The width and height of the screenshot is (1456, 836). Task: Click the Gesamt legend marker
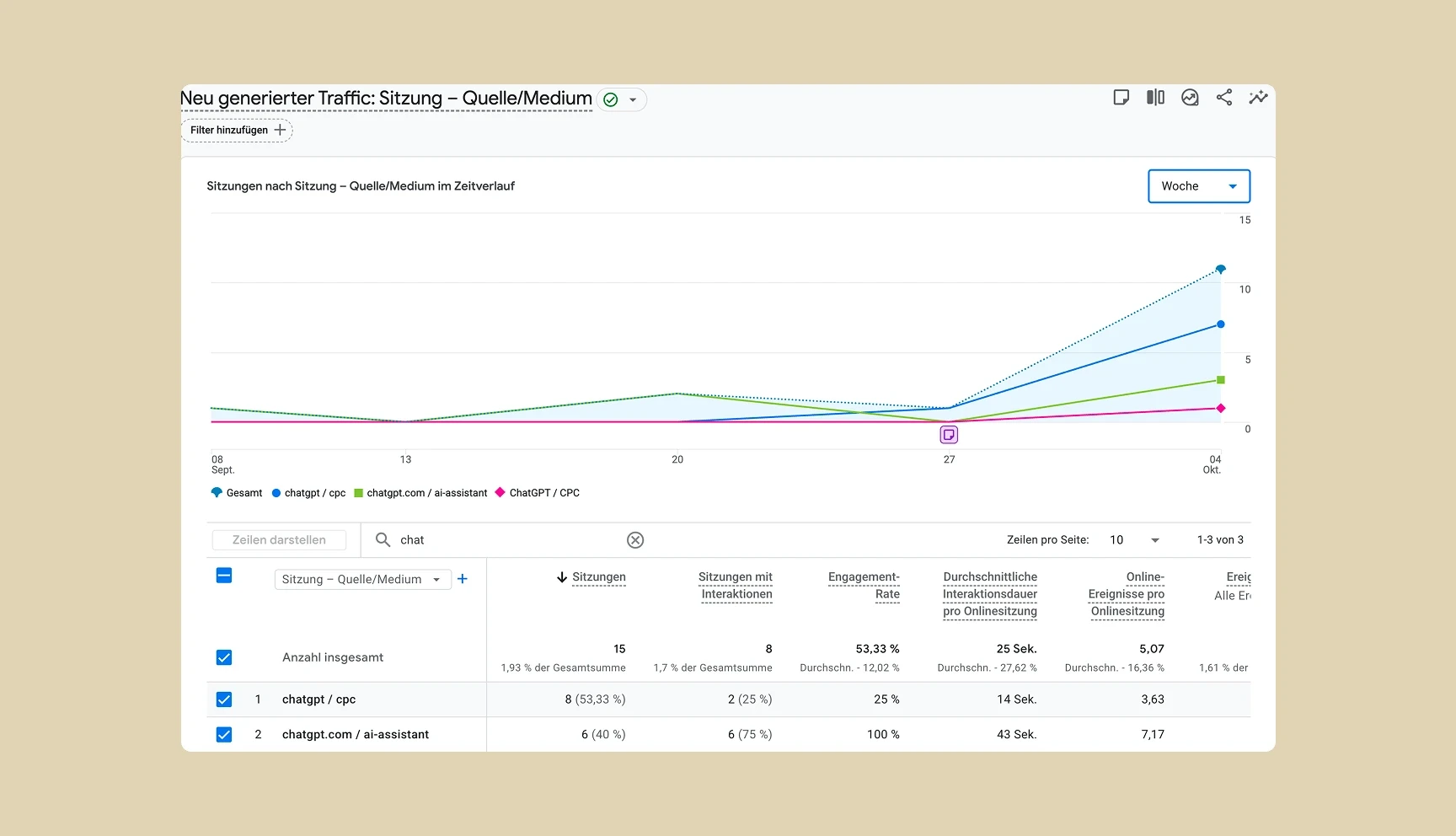point(217,493)
